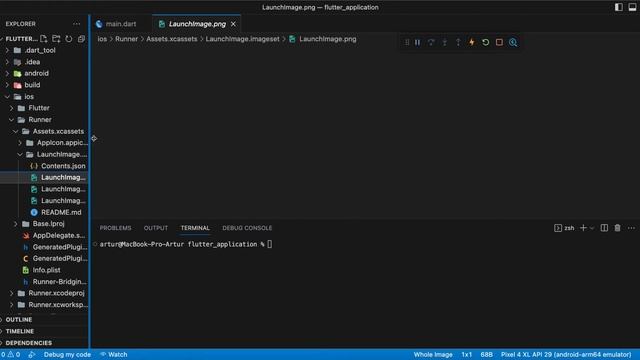Expand the DEPENDENCIES section

click(x=44, y=343)
